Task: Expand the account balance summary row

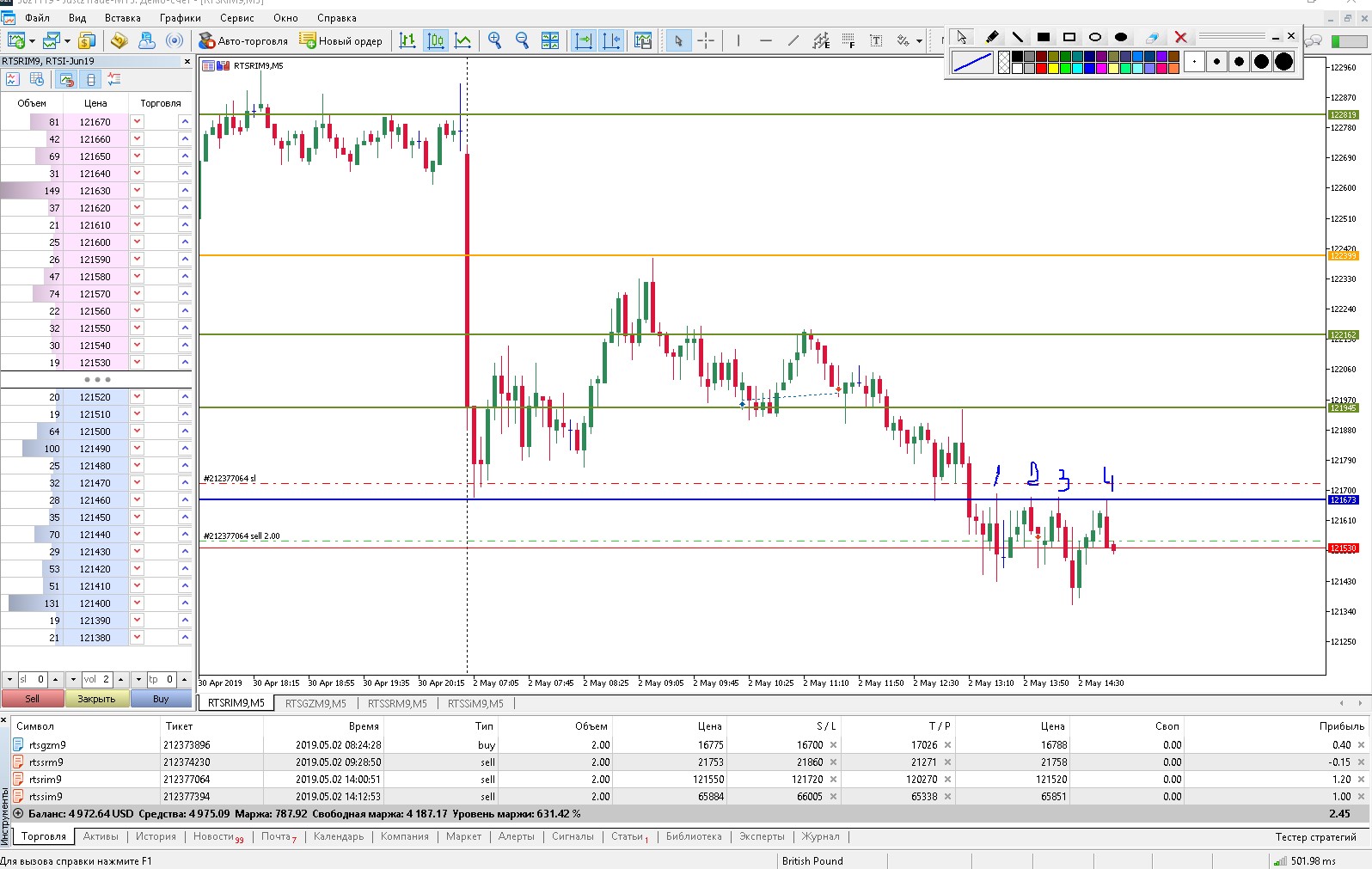Action: (x=19, y=813)
